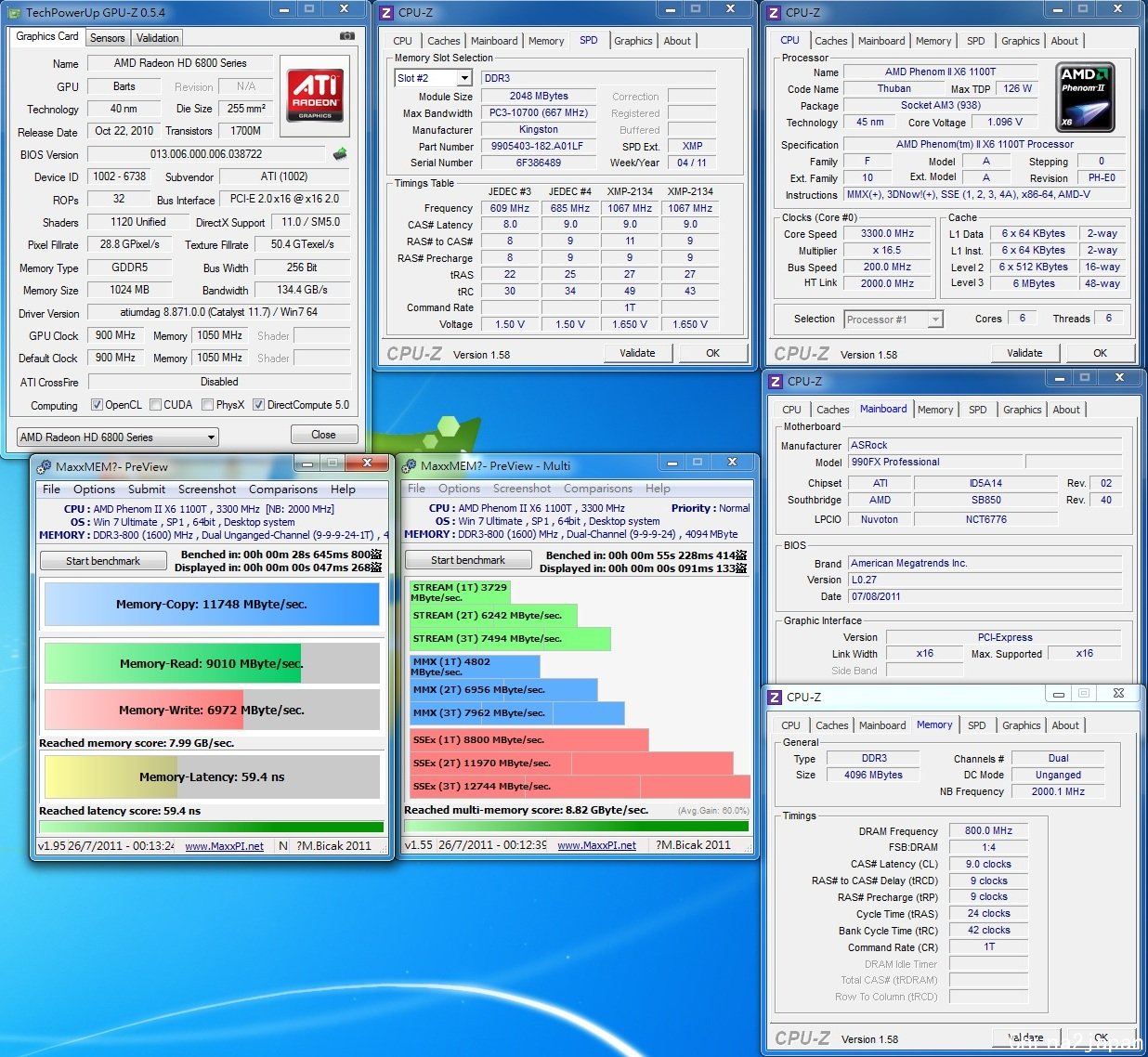
Task: Click the 990FX Professional model value
Action: [x=935, y=462]
